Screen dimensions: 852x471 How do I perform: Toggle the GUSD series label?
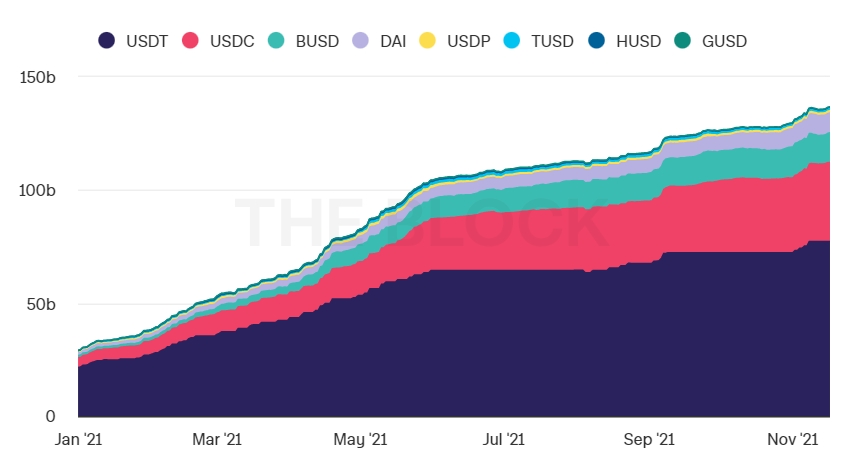[724, 41]
